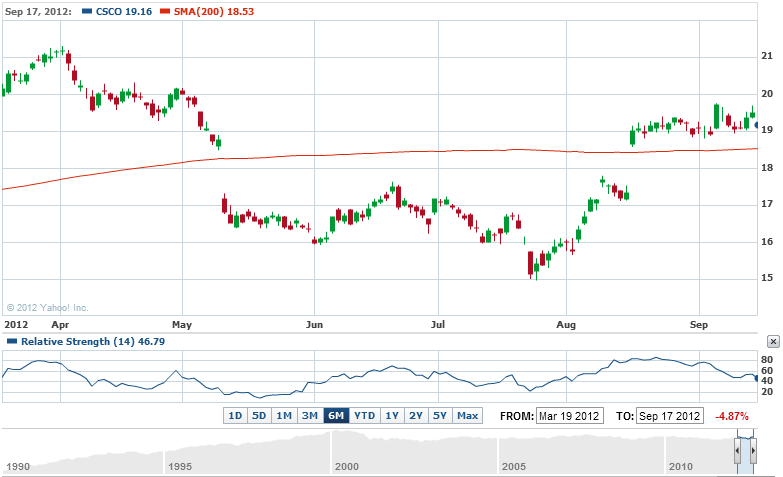This screenshot has height=477, width=783.
Task: Click the 17 price axis label
Action: point(767,204)
